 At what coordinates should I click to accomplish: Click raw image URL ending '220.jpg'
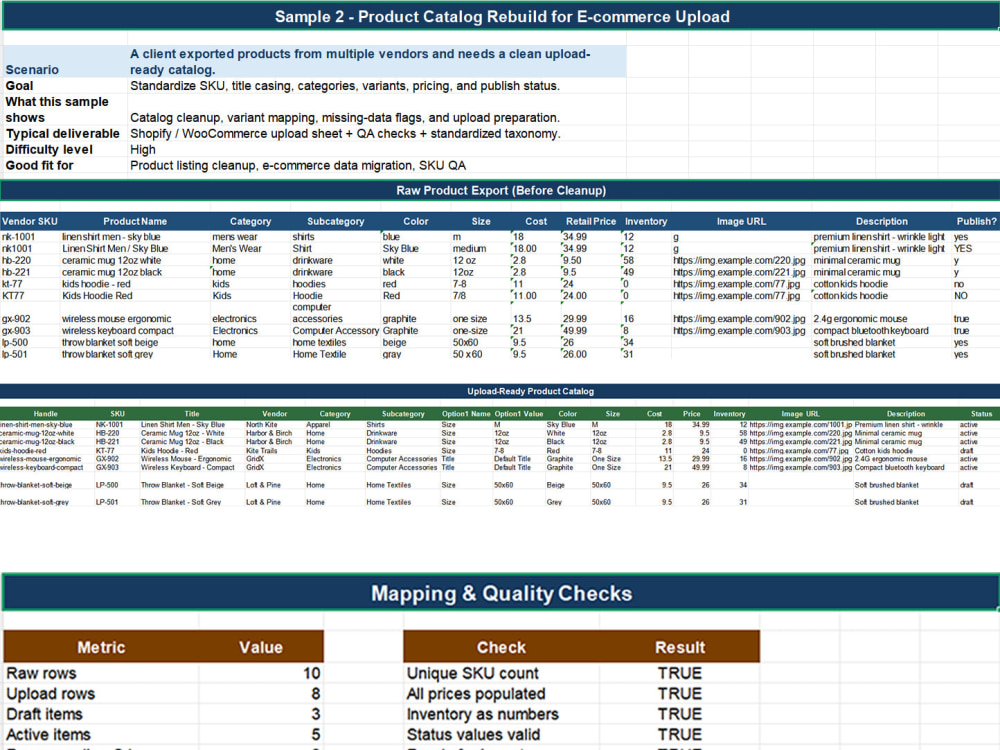click(x=739, y=260)
